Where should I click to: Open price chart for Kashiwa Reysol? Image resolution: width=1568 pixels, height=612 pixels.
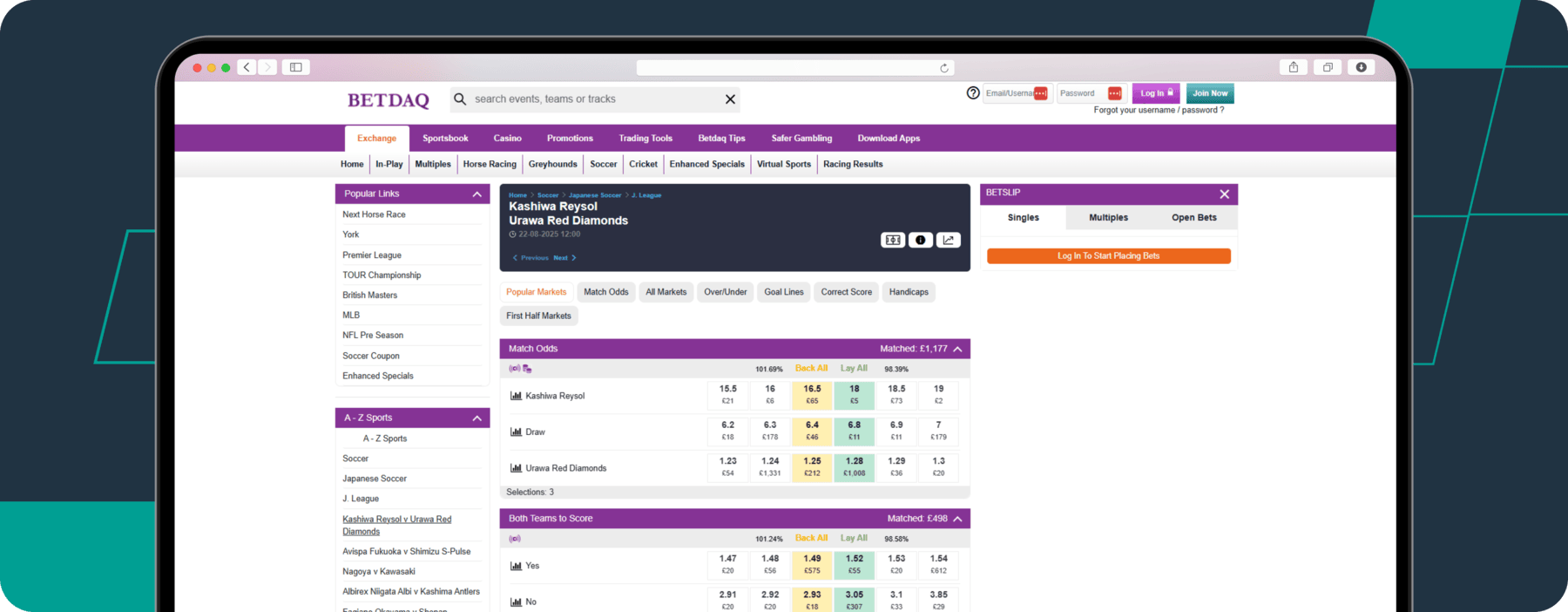tap(516, 396)
